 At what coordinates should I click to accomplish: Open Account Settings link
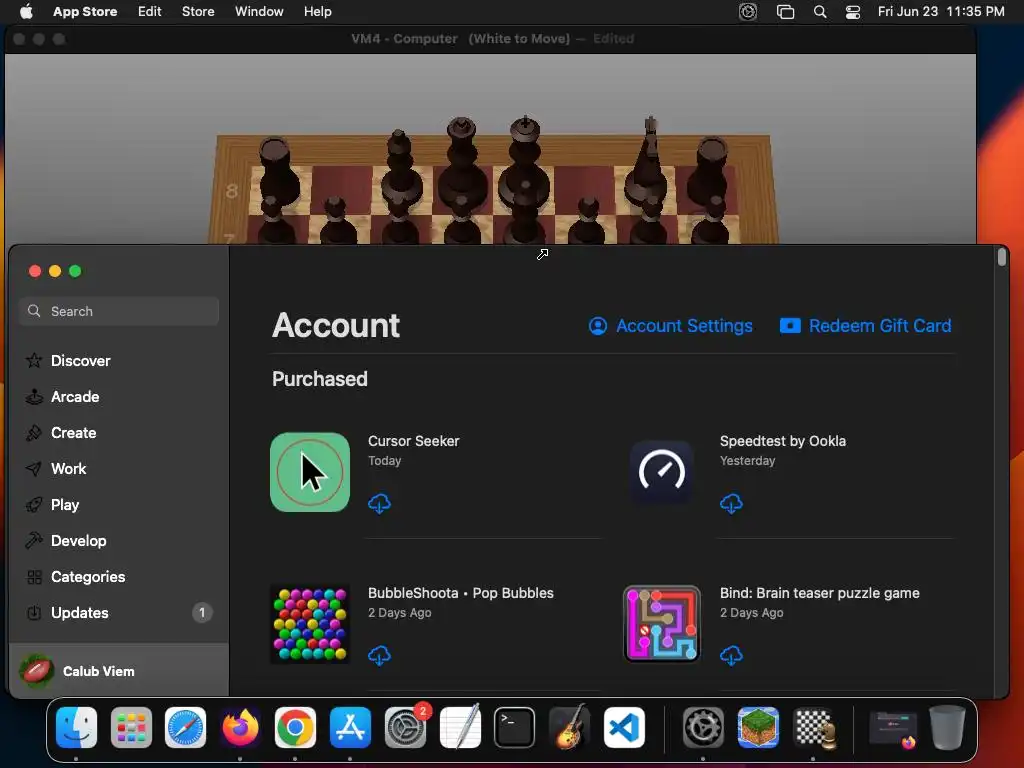tap(671, 325)
